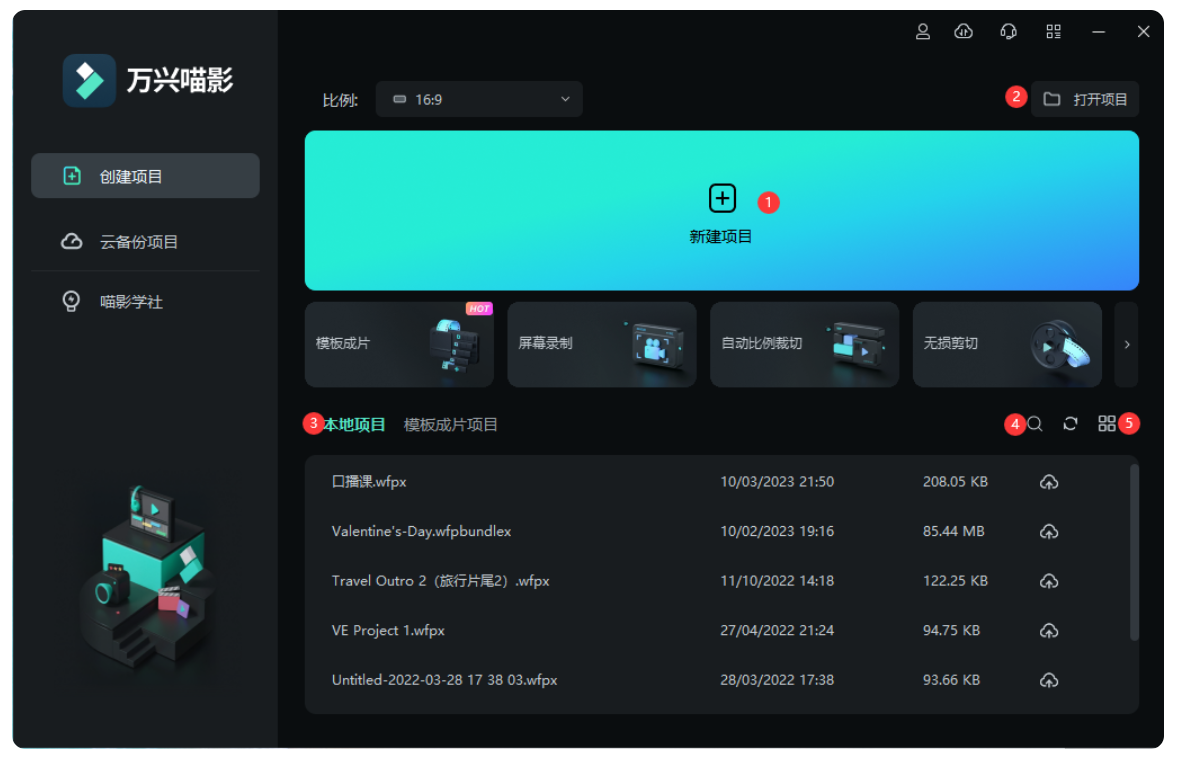Upload 口播课.wfpx using its cloud icon
Image resolution: width=1183 pixels, height=758 pixels.
[1049, 481]
